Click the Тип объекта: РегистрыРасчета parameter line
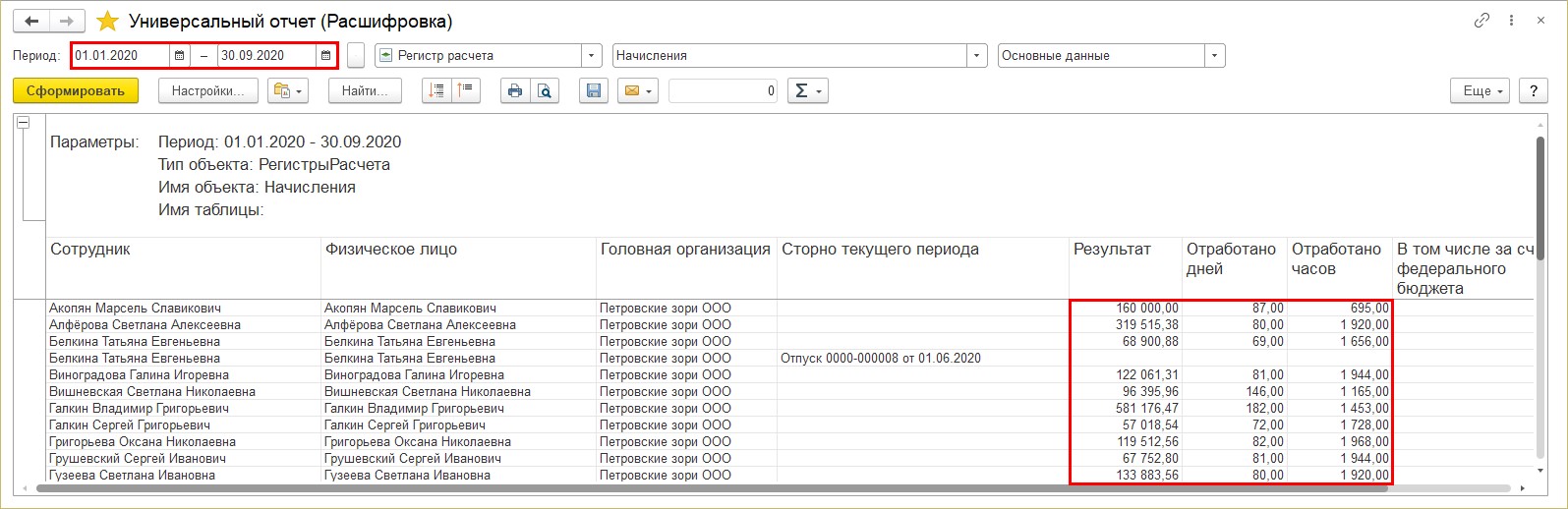The width and height of the screenshot is (1568, 509). 274,165
